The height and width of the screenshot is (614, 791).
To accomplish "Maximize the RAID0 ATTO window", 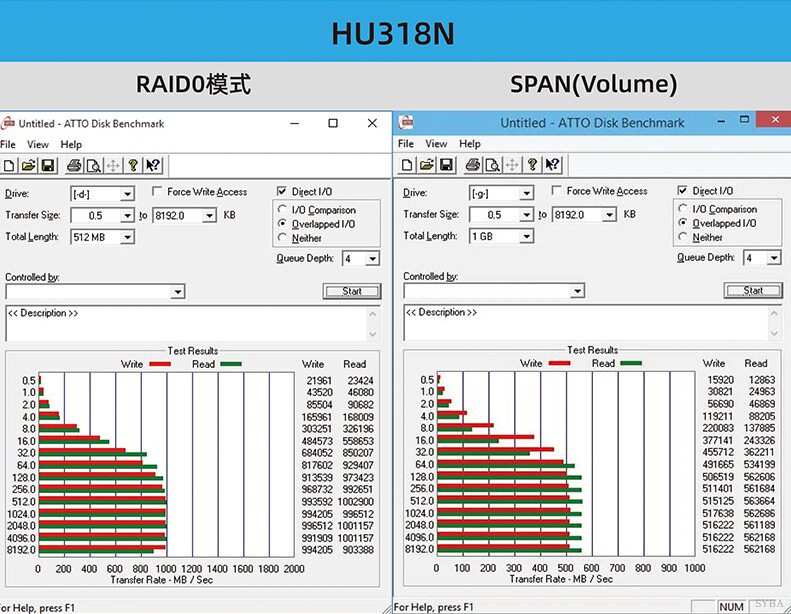I will [x=333, y=123].
